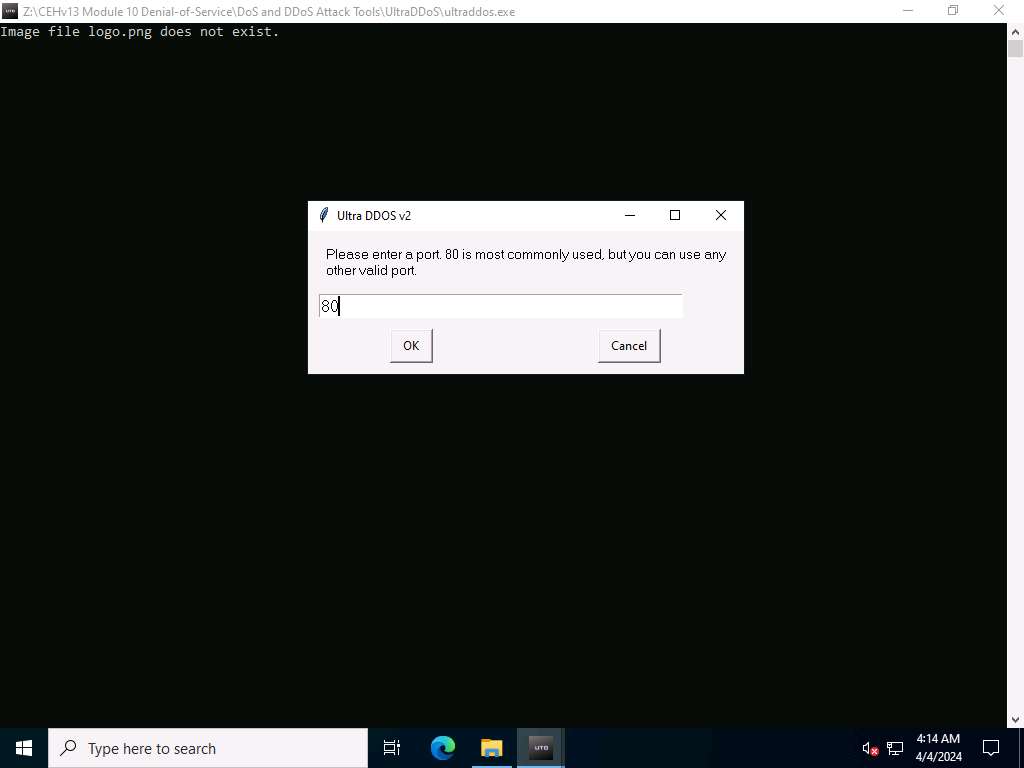Close the Ultra DDOS v2 dialog

[720, 215]
